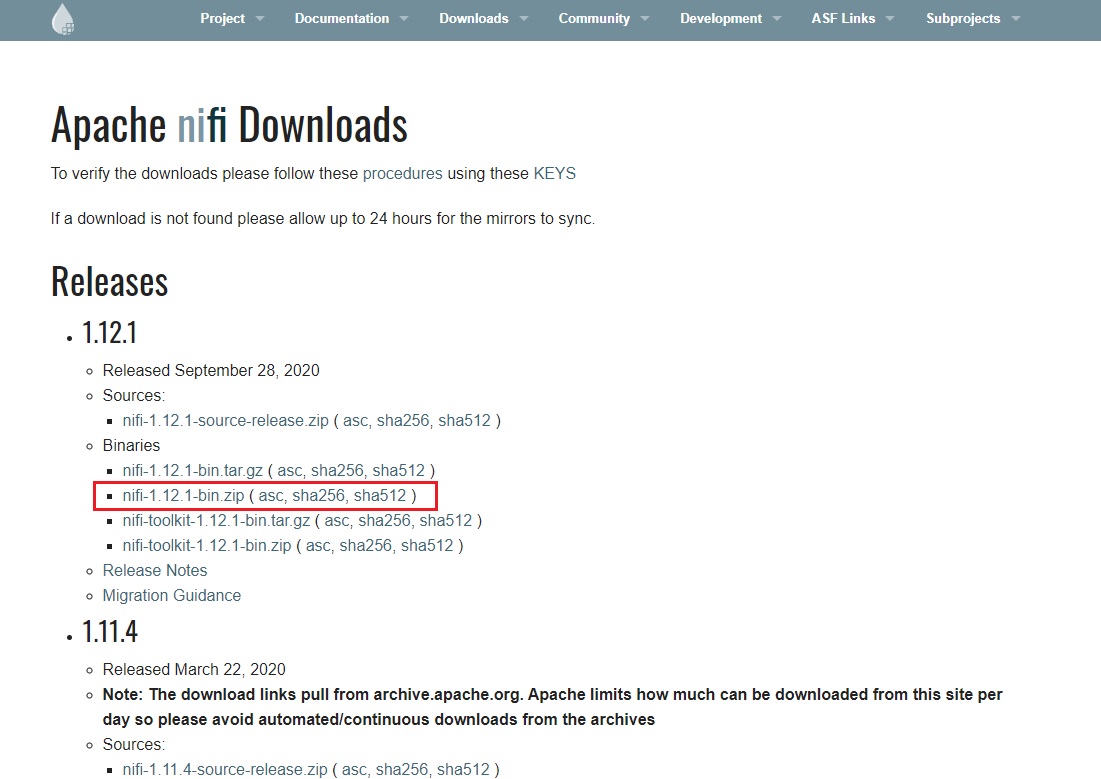Open asc for nifi-1.12.1-bin.tar.gz

[x=289, y=471]
